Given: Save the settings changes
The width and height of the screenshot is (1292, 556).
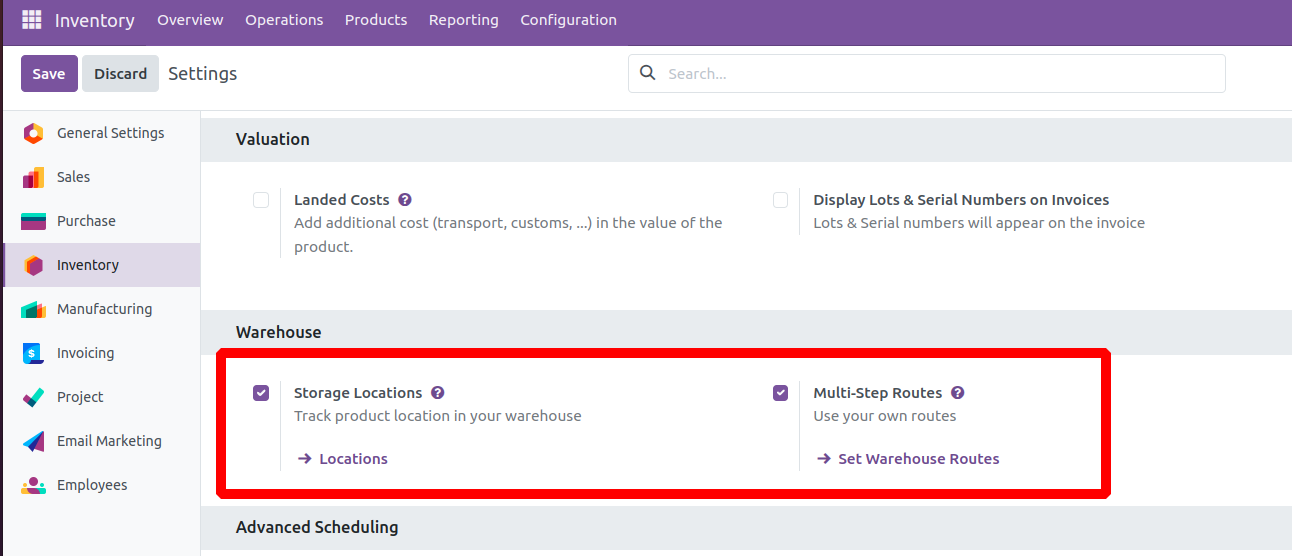Looking at the screenshot, I should pos(49,74).
